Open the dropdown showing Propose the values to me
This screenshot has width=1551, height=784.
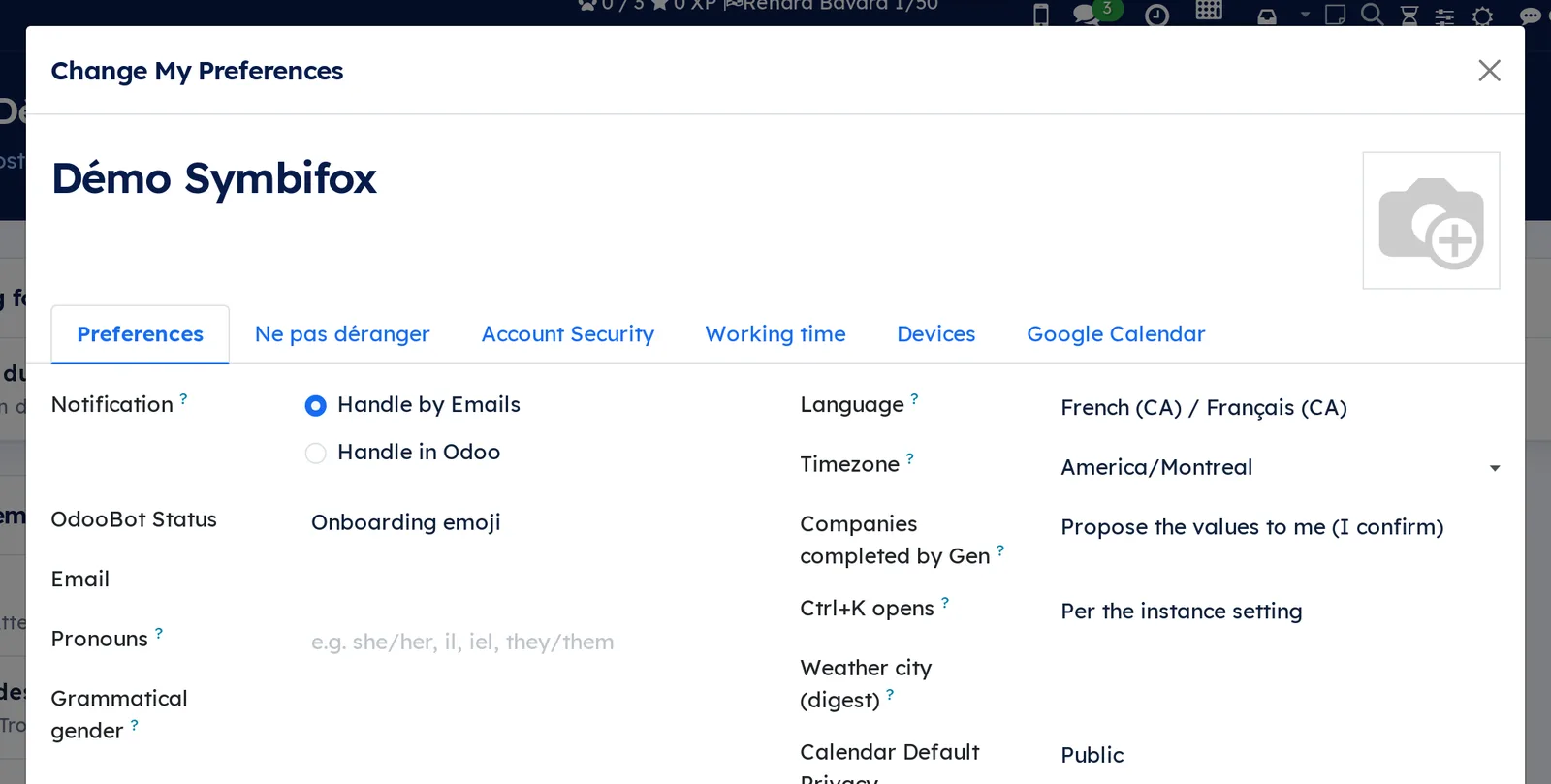(1281, 527)
